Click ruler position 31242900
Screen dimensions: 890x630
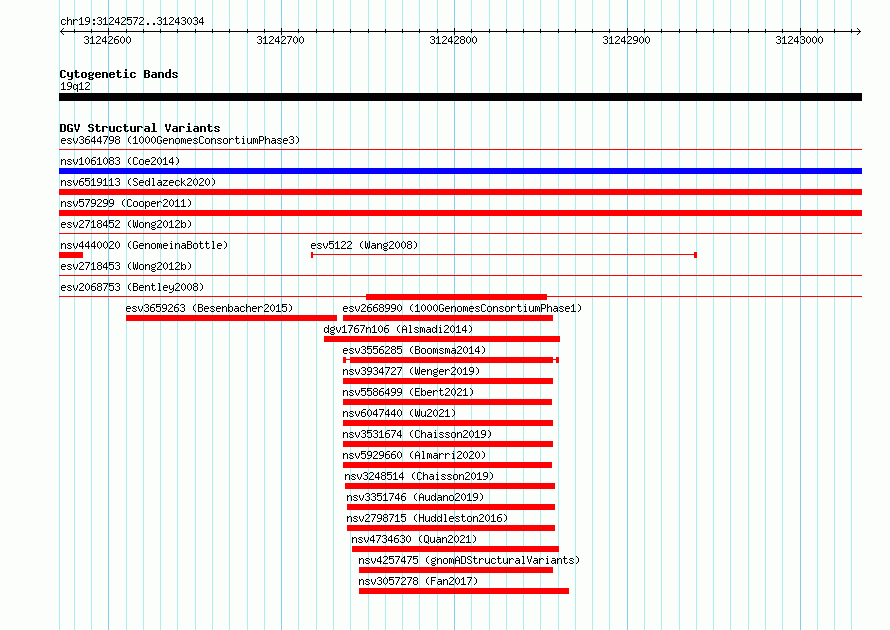tap(627, 40)
